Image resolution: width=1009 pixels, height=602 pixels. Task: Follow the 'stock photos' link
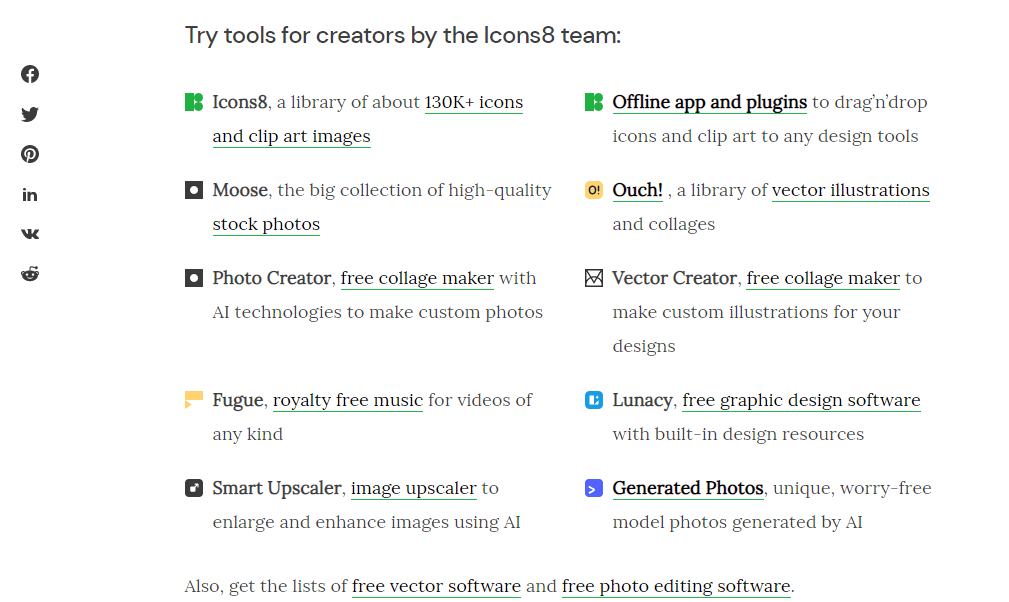point(266,224)
